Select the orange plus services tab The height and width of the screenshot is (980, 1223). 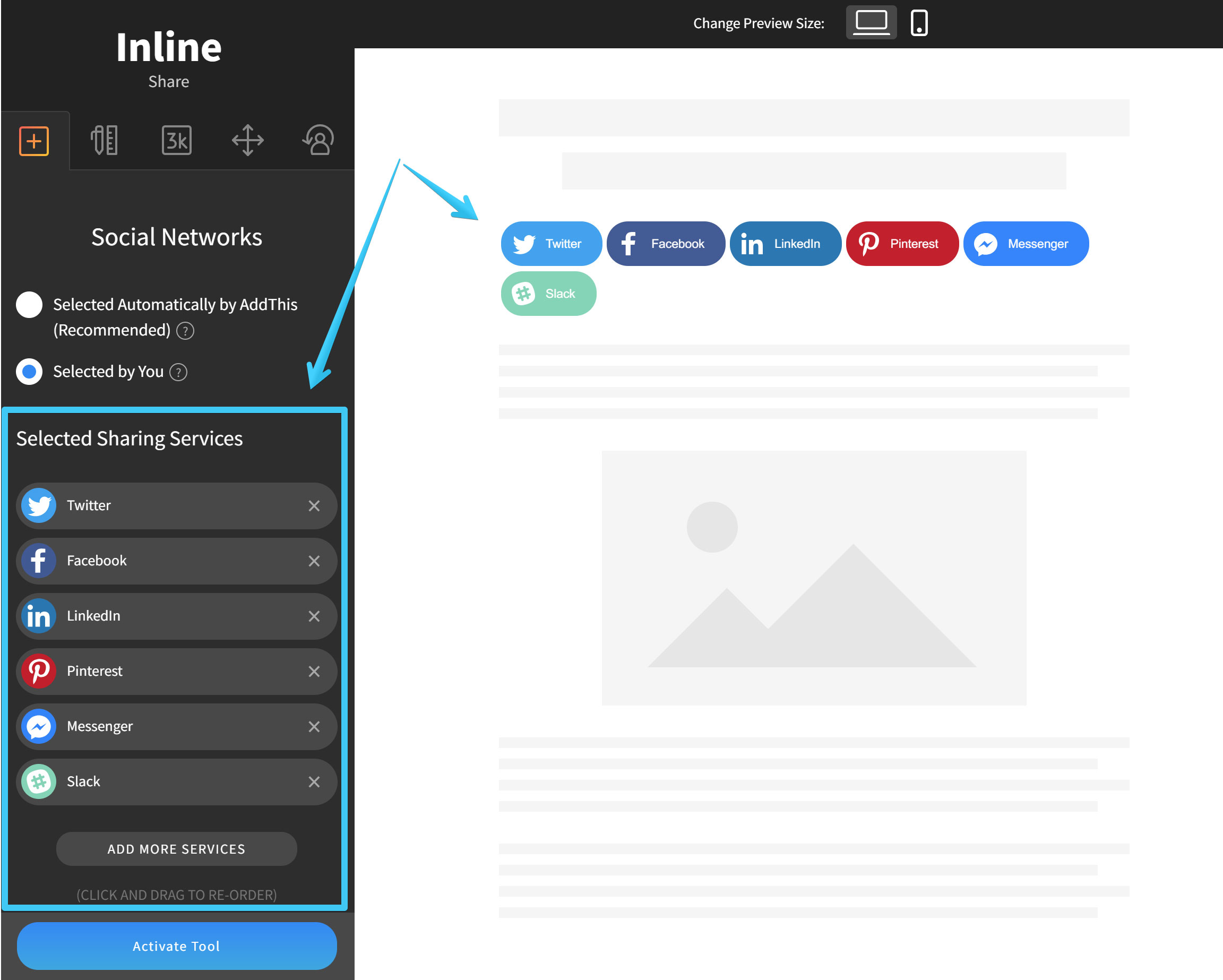coord(34,141)
